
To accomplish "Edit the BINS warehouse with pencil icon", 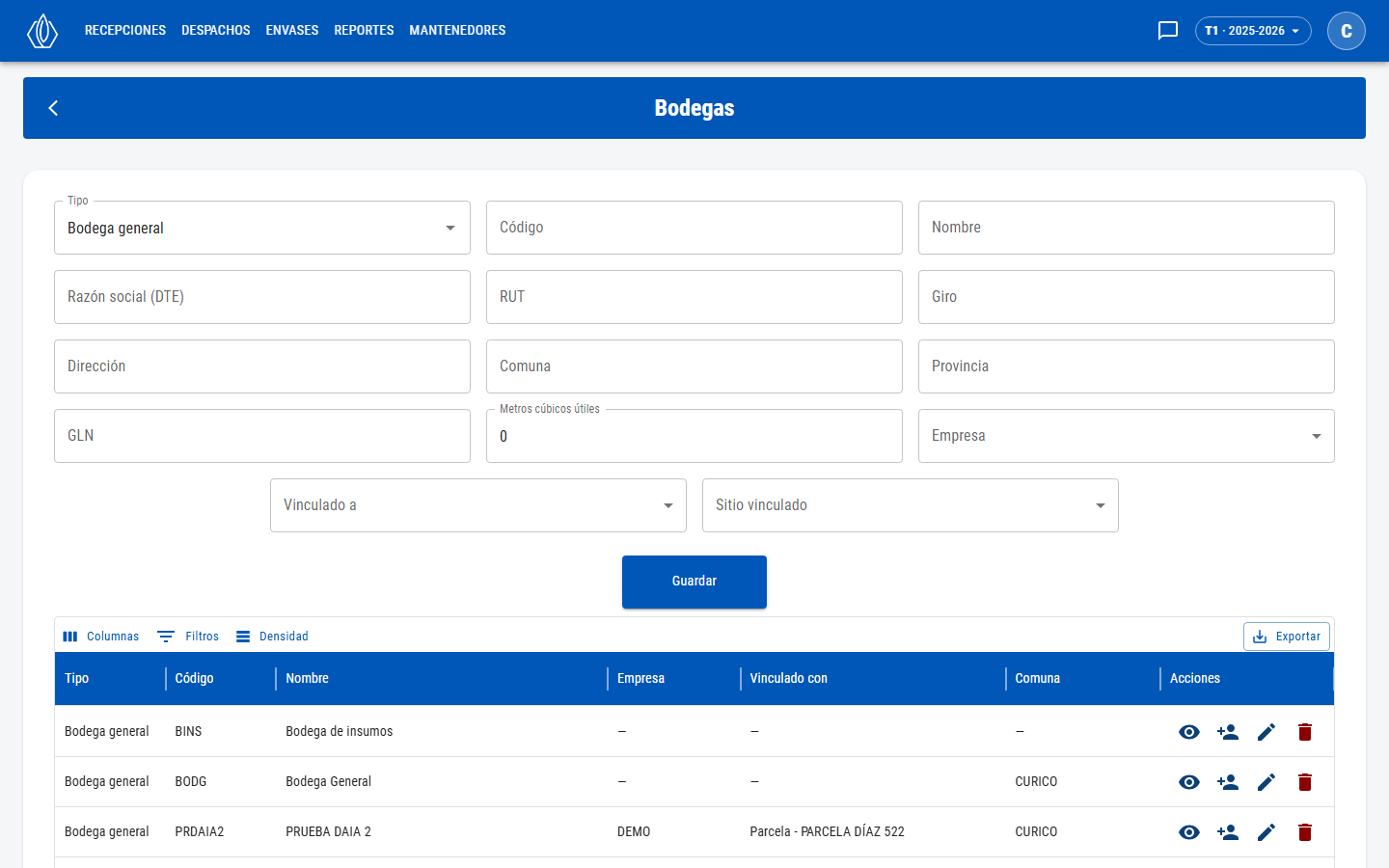I will tap(1266, 732).
